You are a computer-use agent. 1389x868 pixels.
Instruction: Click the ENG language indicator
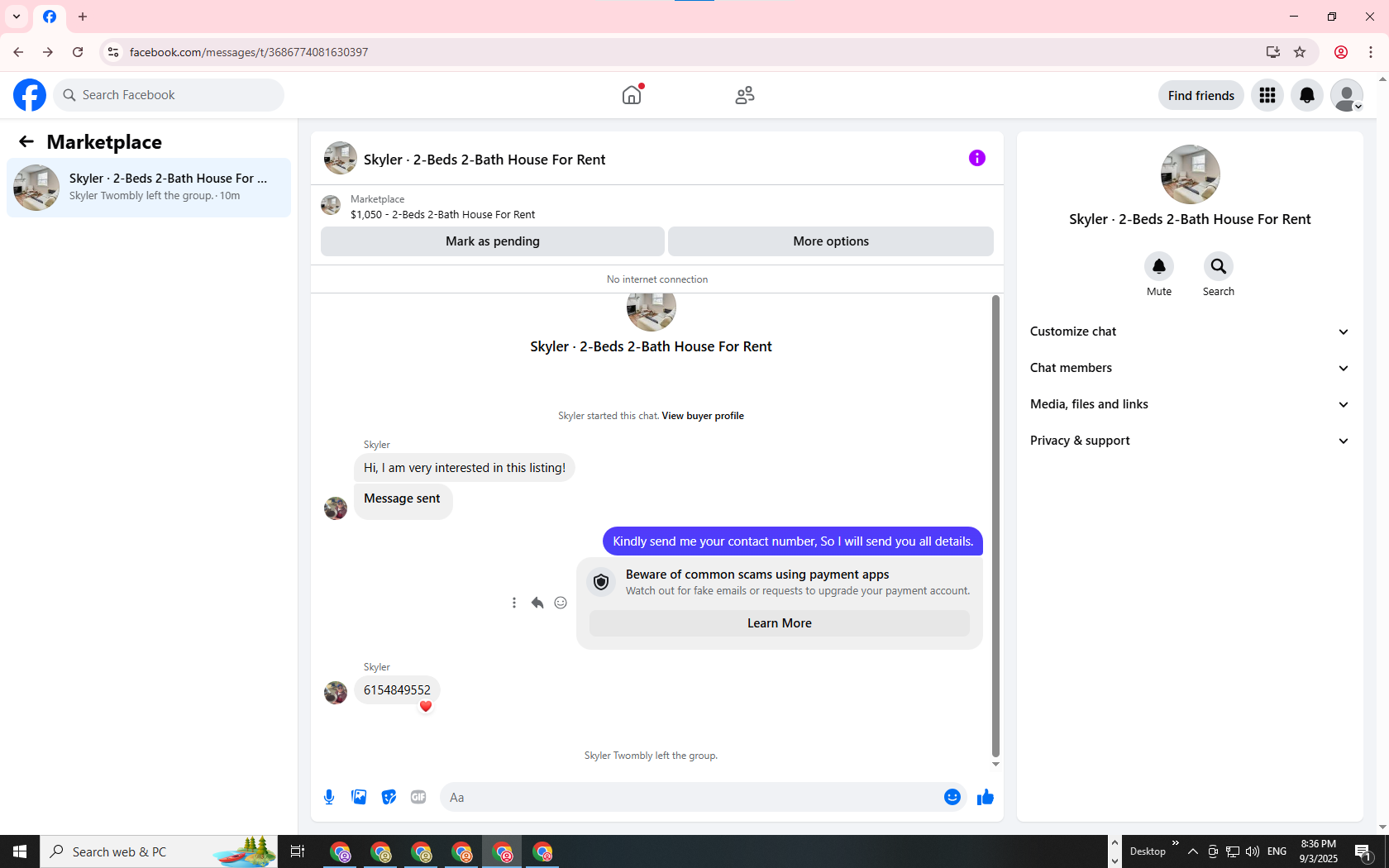pyautogui.click(x=1277, y=851)
